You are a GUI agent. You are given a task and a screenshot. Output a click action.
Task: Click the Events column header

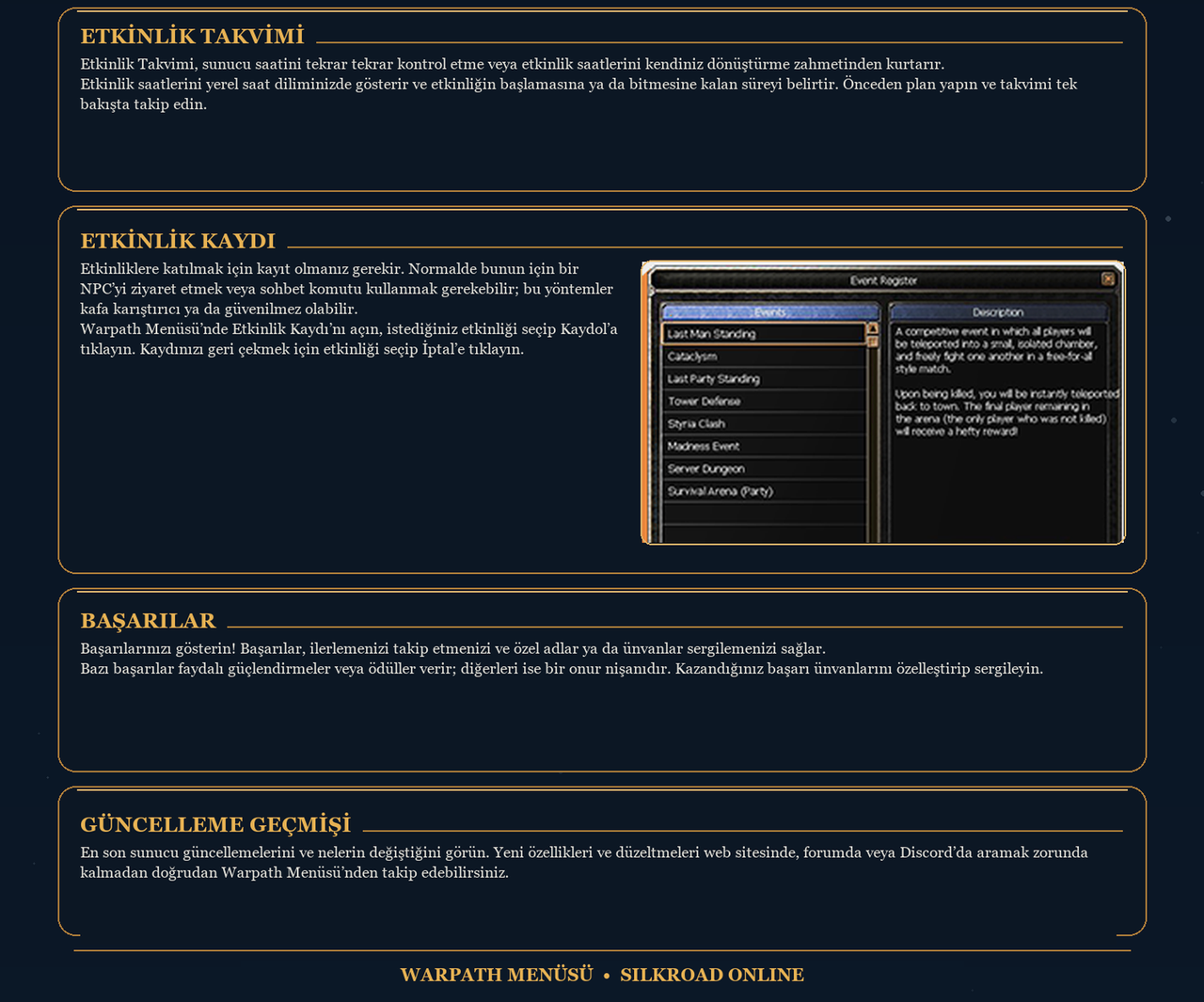tap(770, 312)
